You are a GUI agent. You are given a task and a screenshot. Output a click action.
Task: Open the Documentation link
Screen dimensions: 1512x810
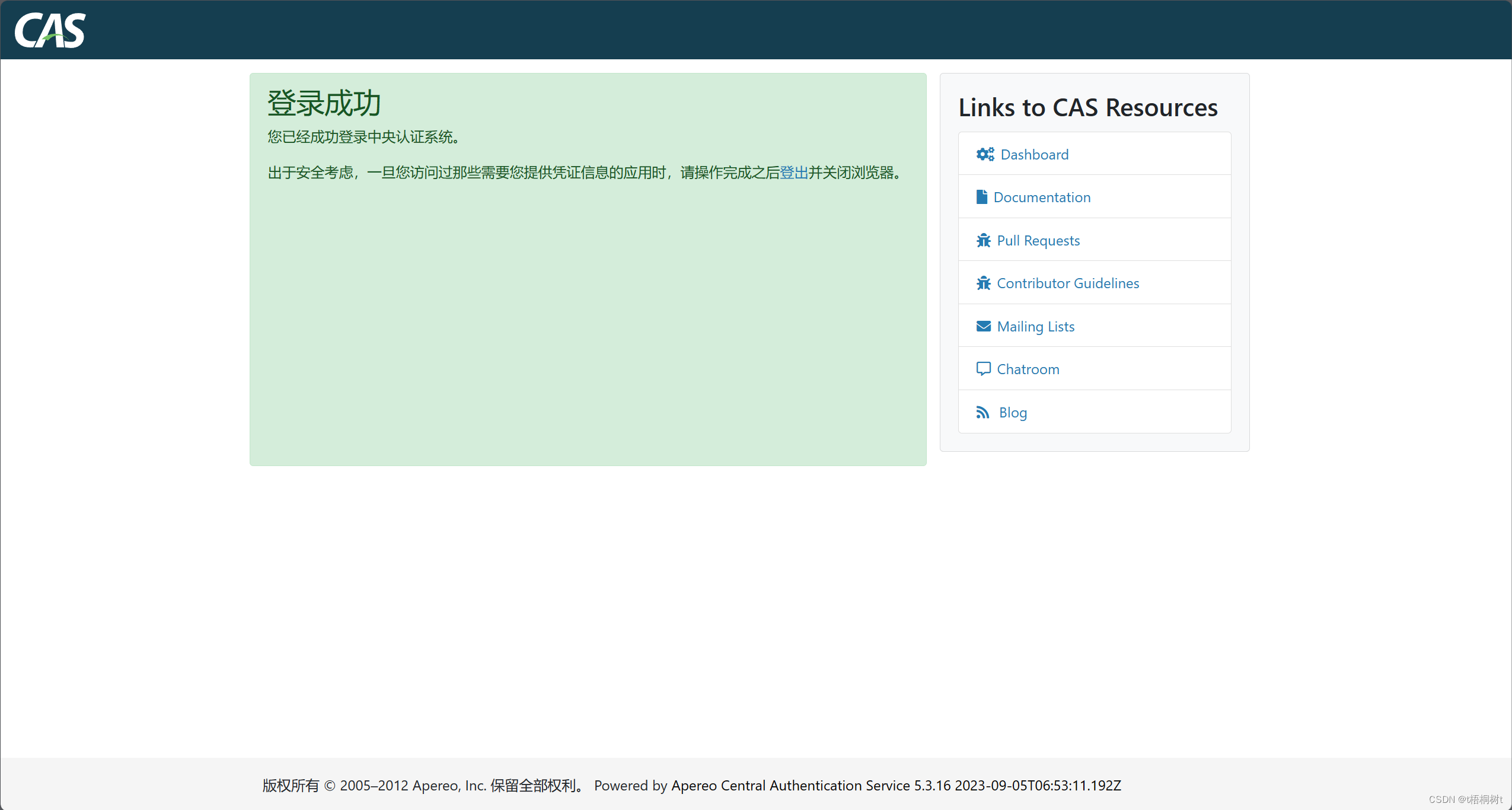[1042, 197]
